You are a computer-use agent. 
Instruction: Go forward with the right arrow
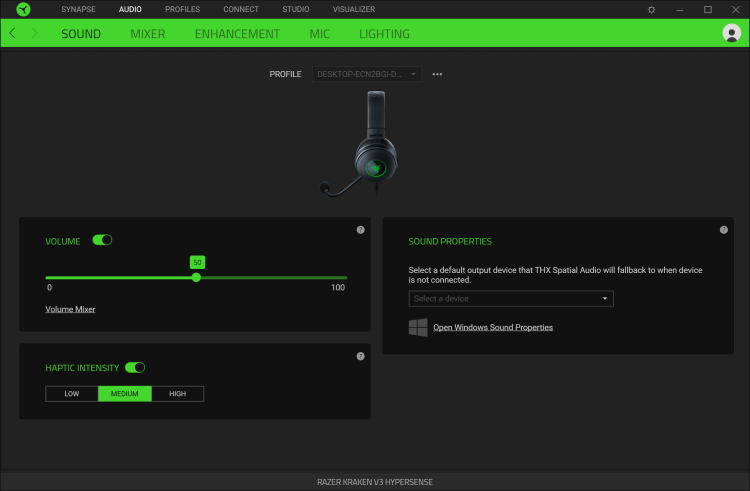34,33
